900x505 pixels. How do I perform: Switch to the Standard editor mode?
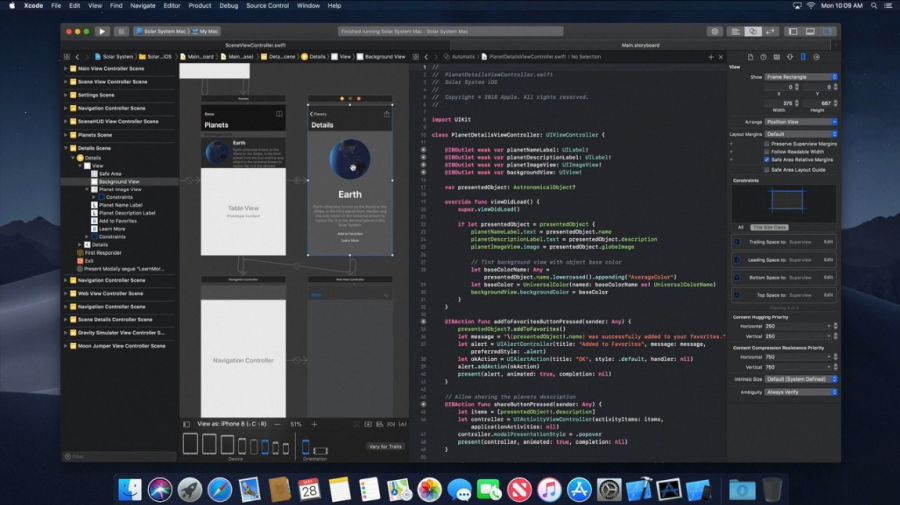coord(735,32)
